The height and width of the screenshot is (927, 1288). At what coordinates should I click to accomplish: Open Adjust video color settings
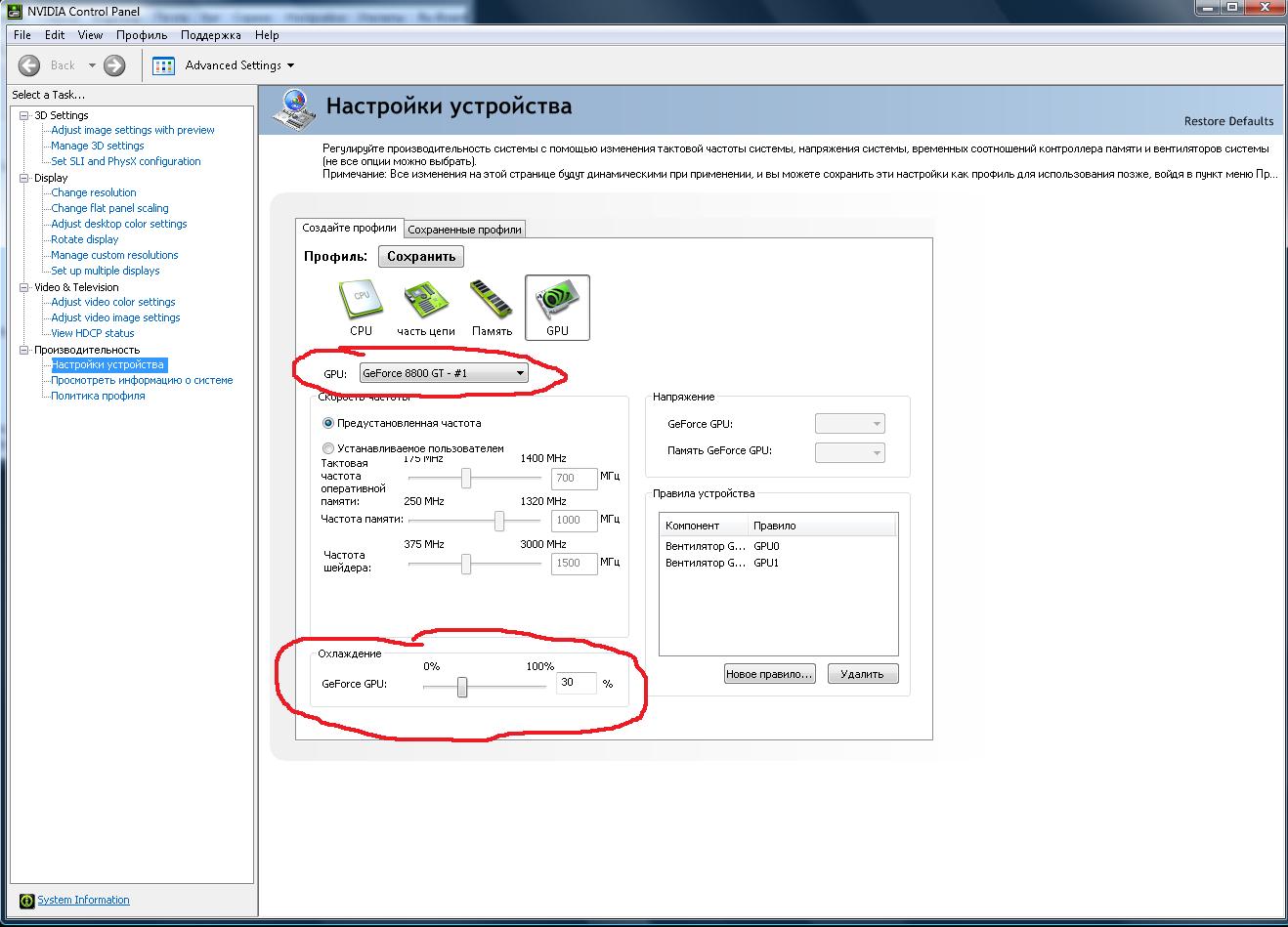tap(113, 302)
